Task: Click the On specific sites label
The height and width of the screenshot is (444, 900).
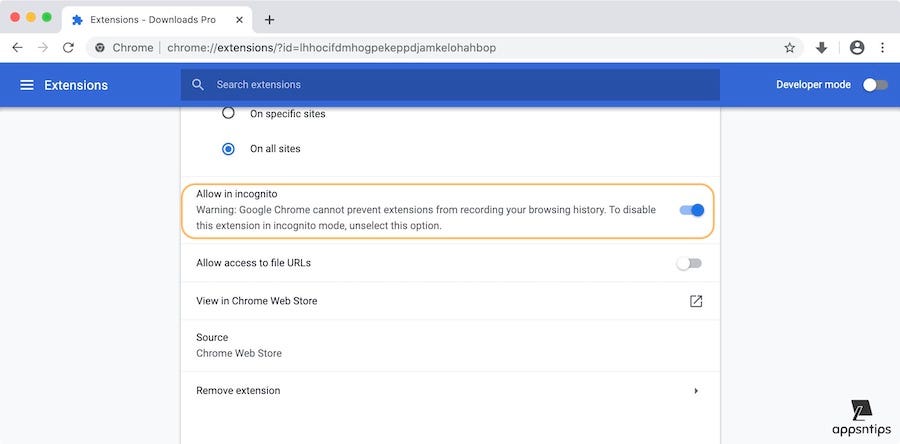Action: (288, 114)
